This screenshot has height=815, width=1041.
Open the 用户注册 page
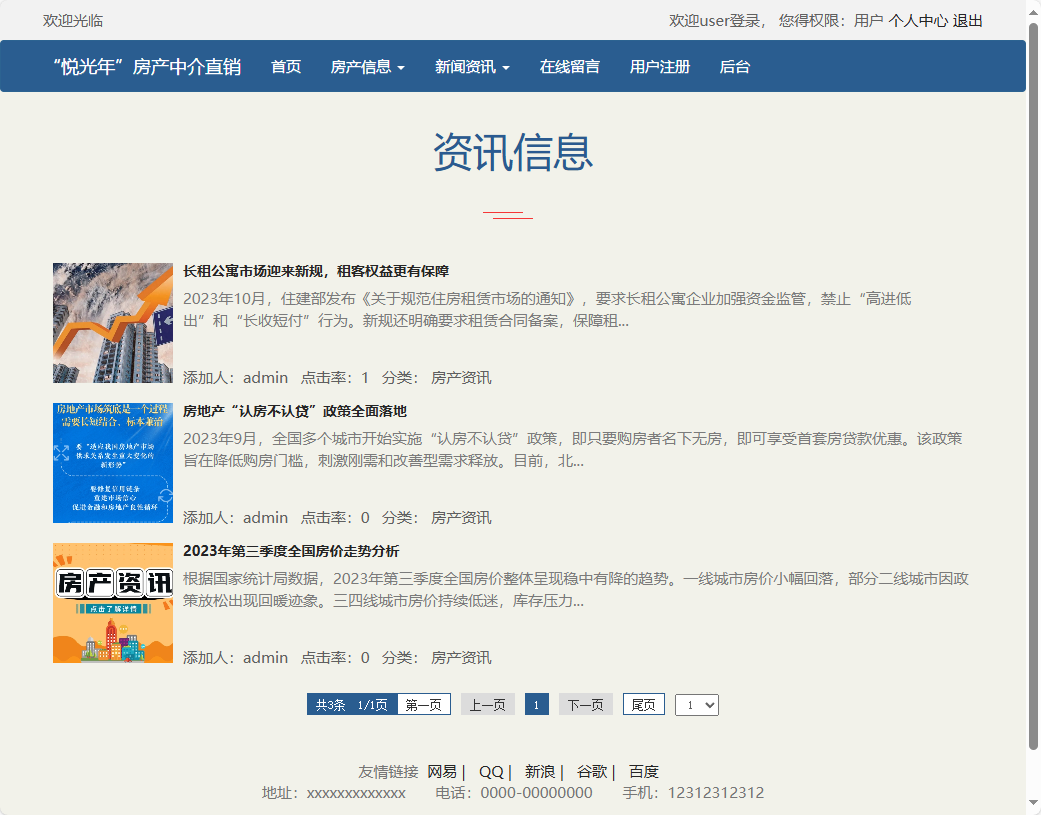point(659,67)
